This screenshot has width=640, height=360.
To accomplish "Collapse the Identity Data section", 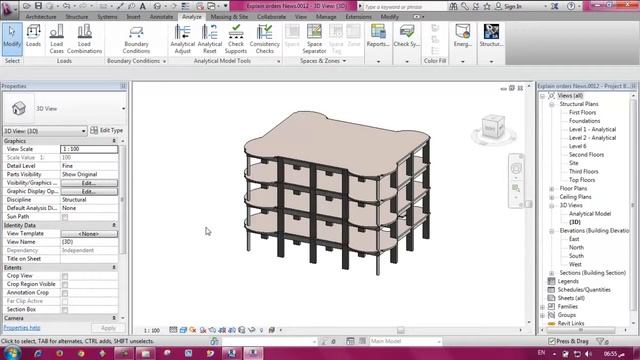I will (114, 225).
